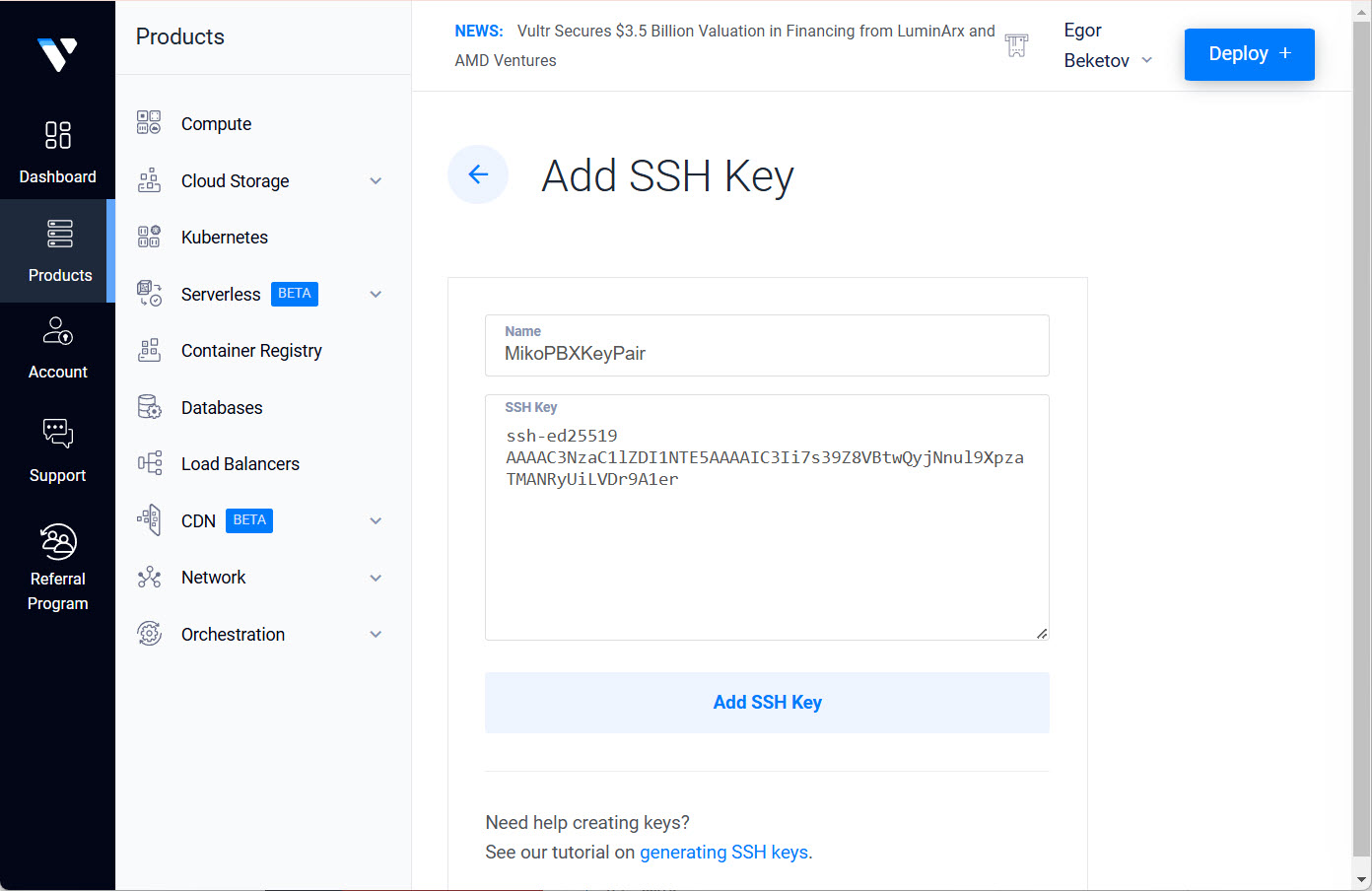This screenshot has width=1372, height=891.
Task: Click the Kubernetes icon in Products menu
Action: coord(149,238)
